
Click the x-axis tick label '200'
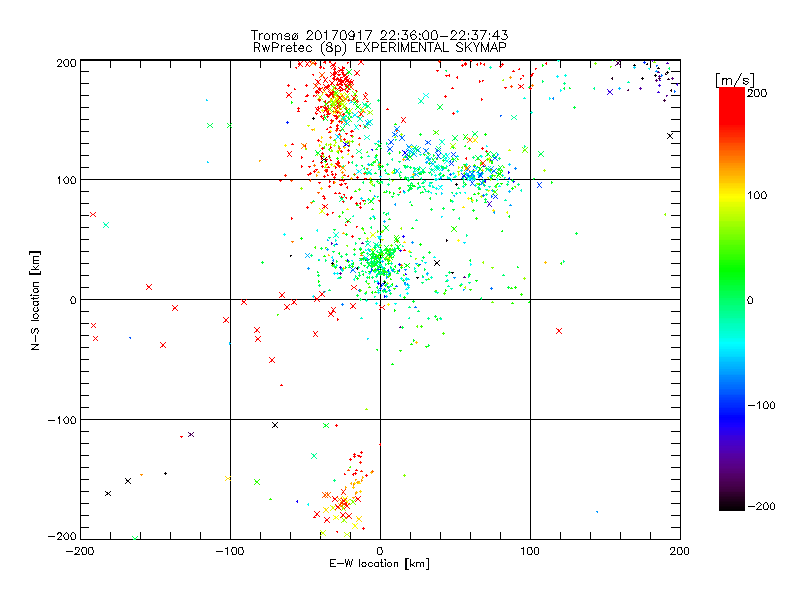pyautogui.click(x=680, y=551)
